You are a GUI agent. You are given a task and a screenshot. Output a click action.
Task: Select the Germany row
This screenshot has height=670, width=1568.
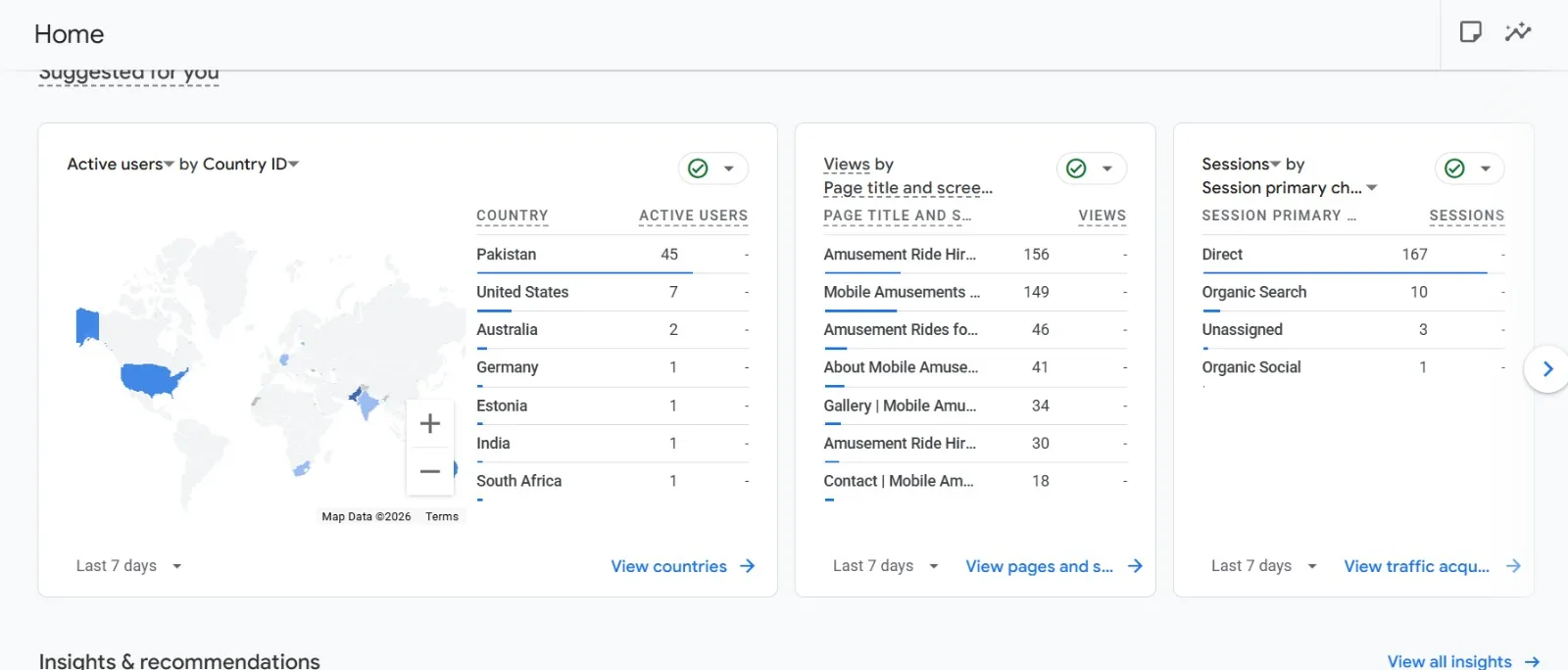(612, 367)
